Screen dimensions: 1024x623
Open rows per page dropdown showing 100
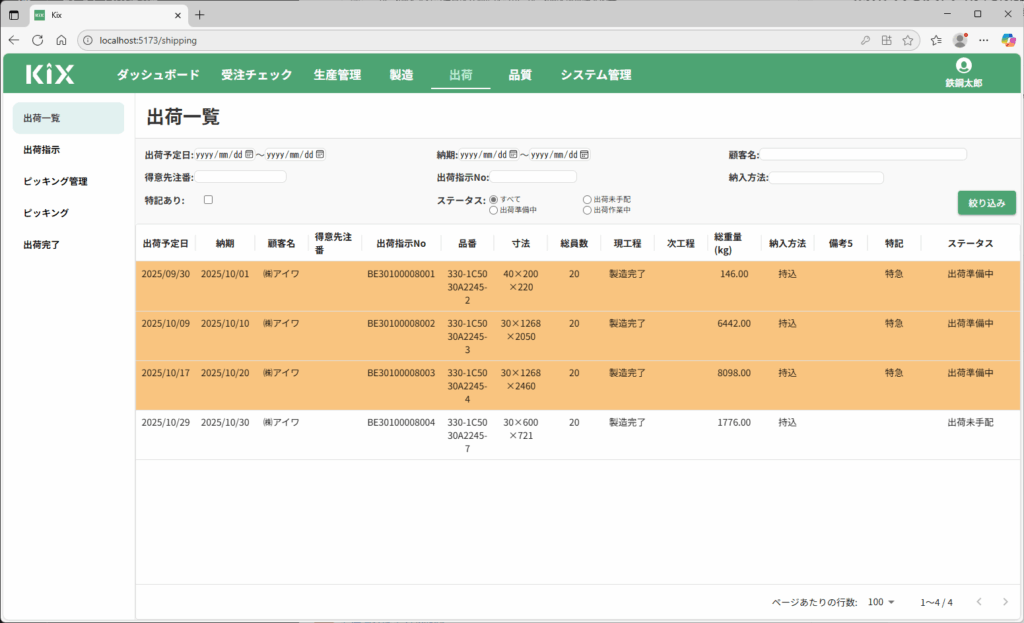[882, 602]
